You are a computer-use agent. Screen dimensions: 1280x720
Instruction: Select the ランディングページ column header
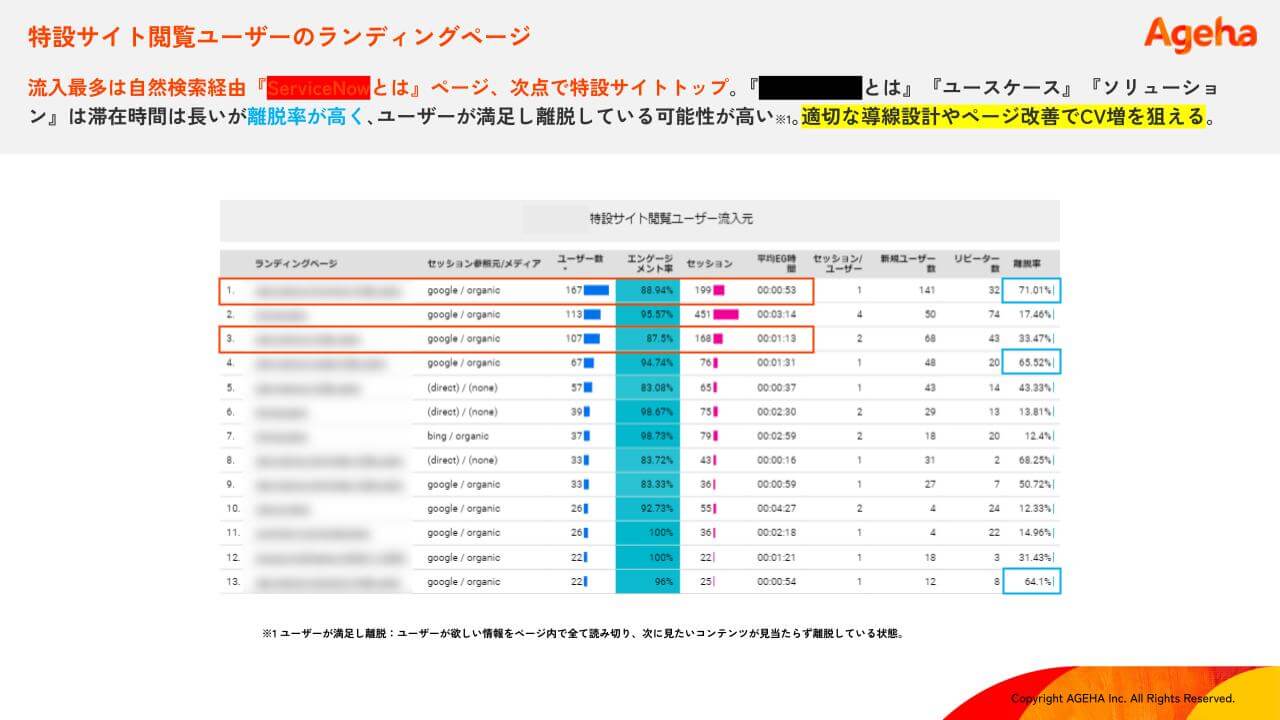click(296, 263)
